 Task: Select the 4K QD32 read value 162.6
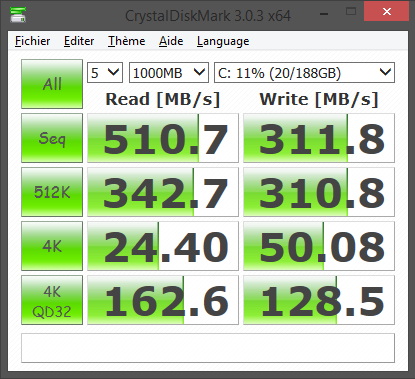coord(163,300)
